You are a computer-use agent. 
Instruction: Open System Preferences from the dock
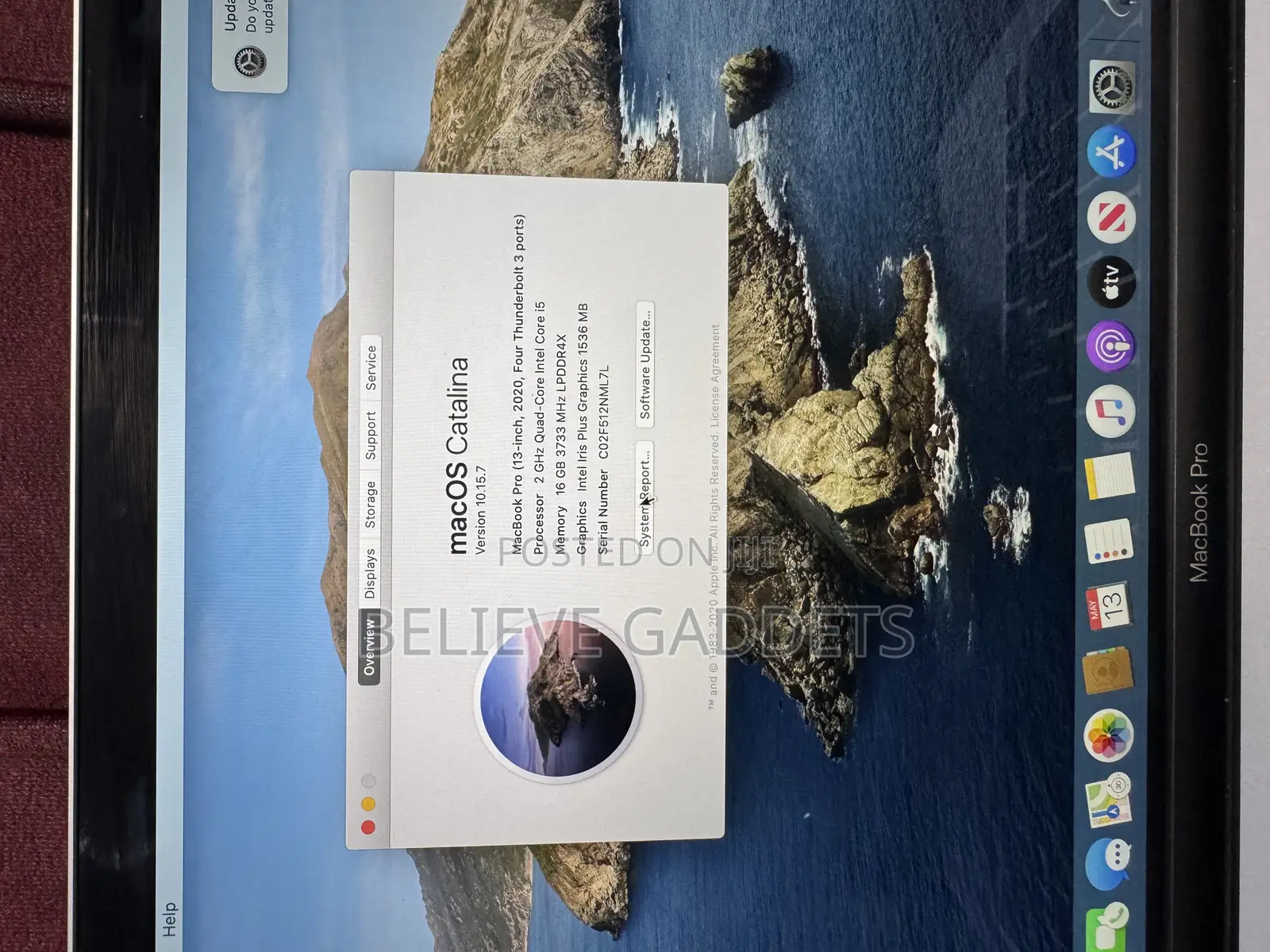pos(1112,86)
